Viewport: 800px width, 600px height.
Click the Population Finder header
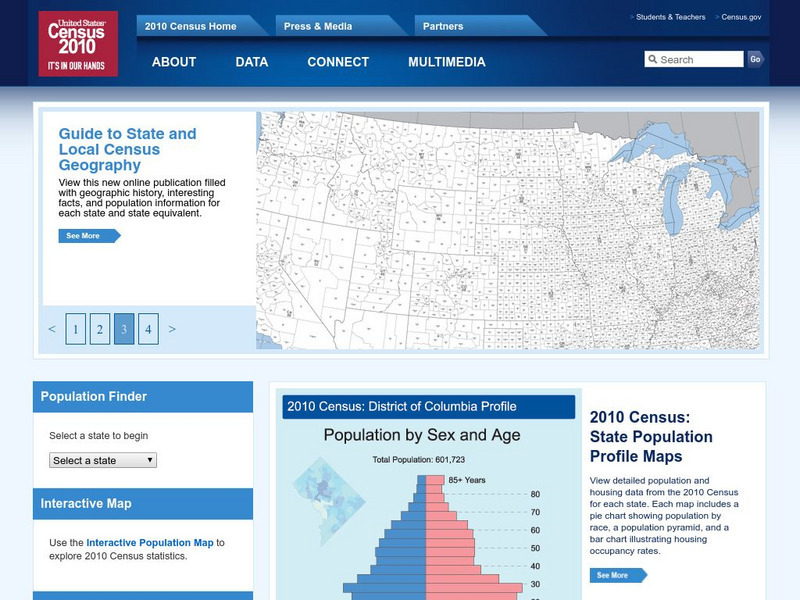coord(143,396)
